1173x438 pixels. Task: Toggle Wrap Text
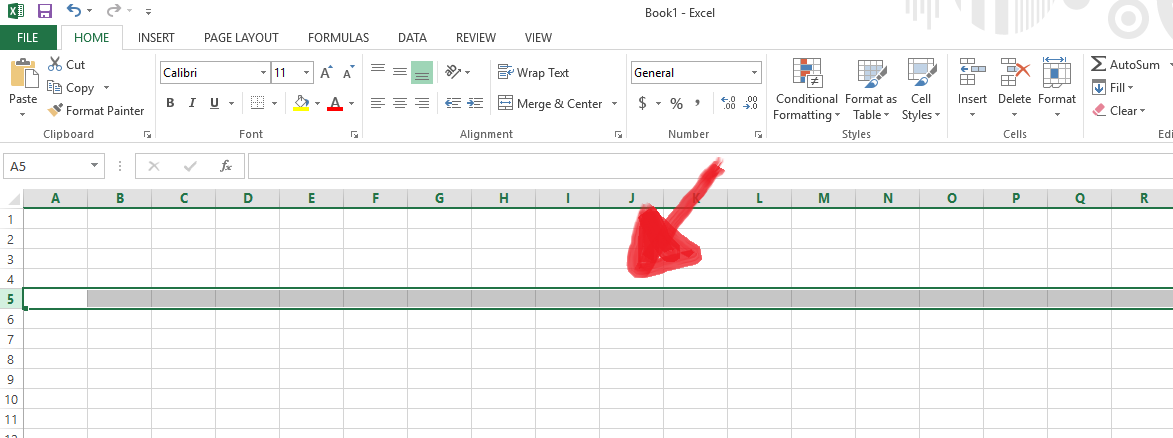(533, 73)
